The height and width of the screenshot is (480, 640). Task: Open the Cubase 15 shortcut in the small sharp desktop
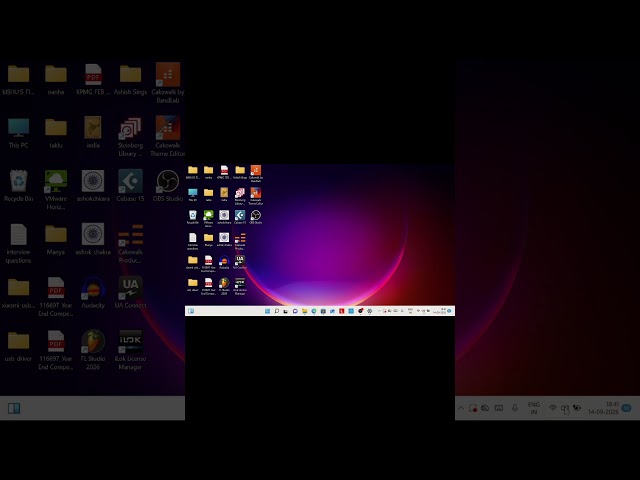[x=240, y=217]
